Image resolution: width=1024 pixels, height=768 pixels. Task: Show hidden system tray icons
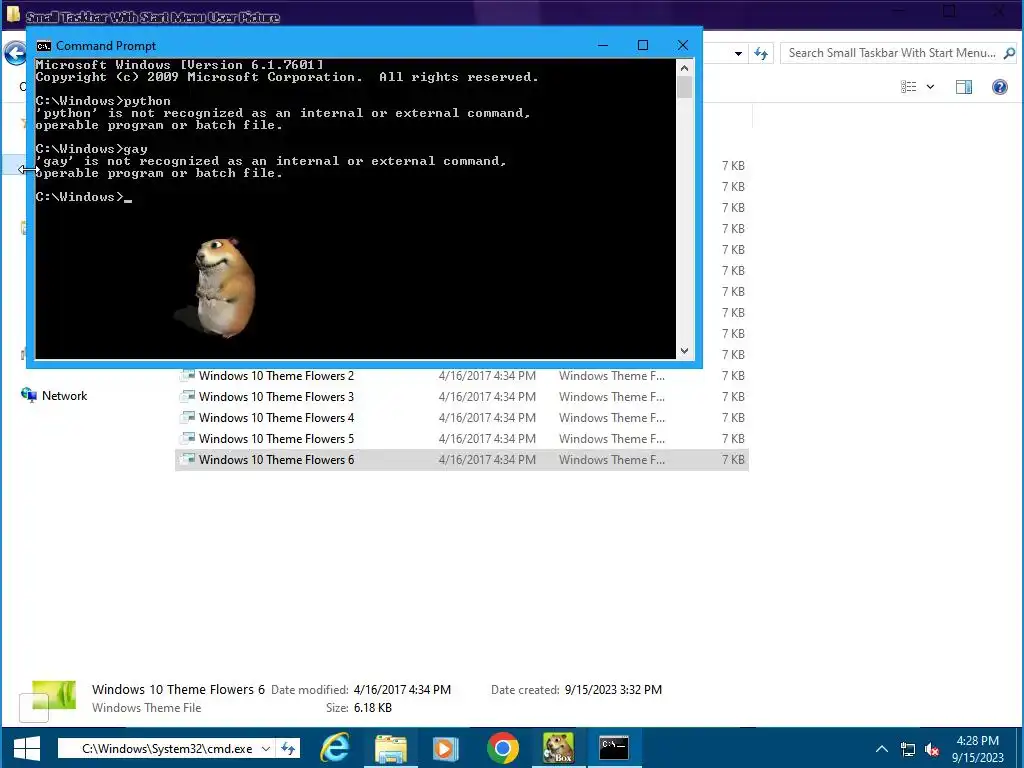click(882, 748)
